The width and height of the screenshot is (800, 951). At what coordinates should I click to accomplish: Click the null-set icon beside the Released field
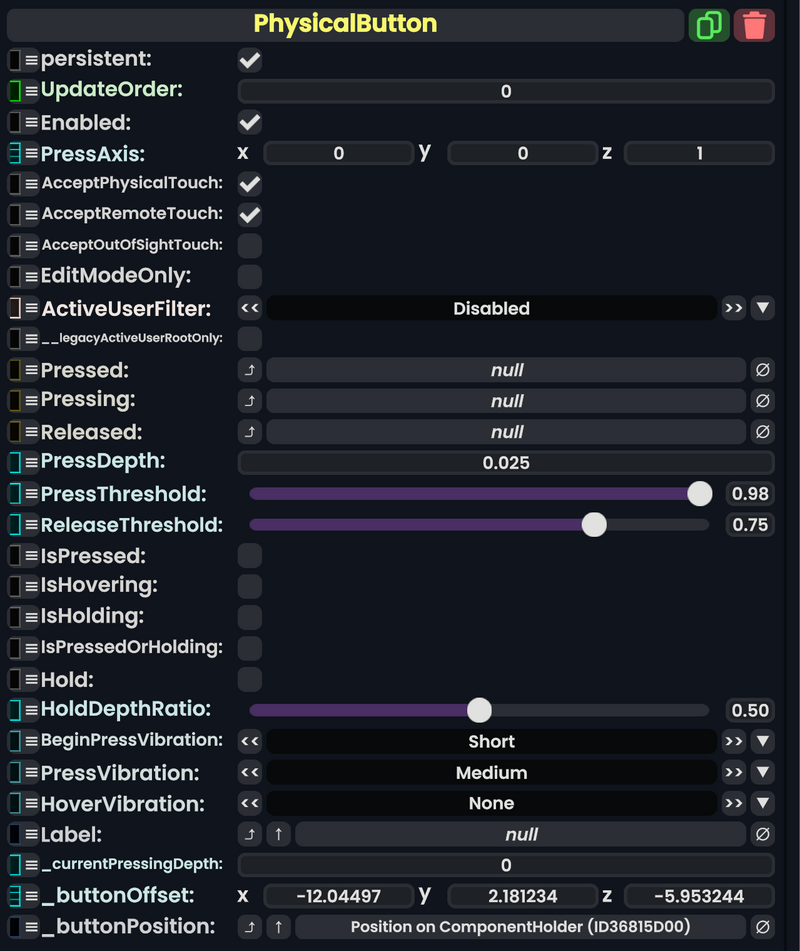tap(764, 432)
